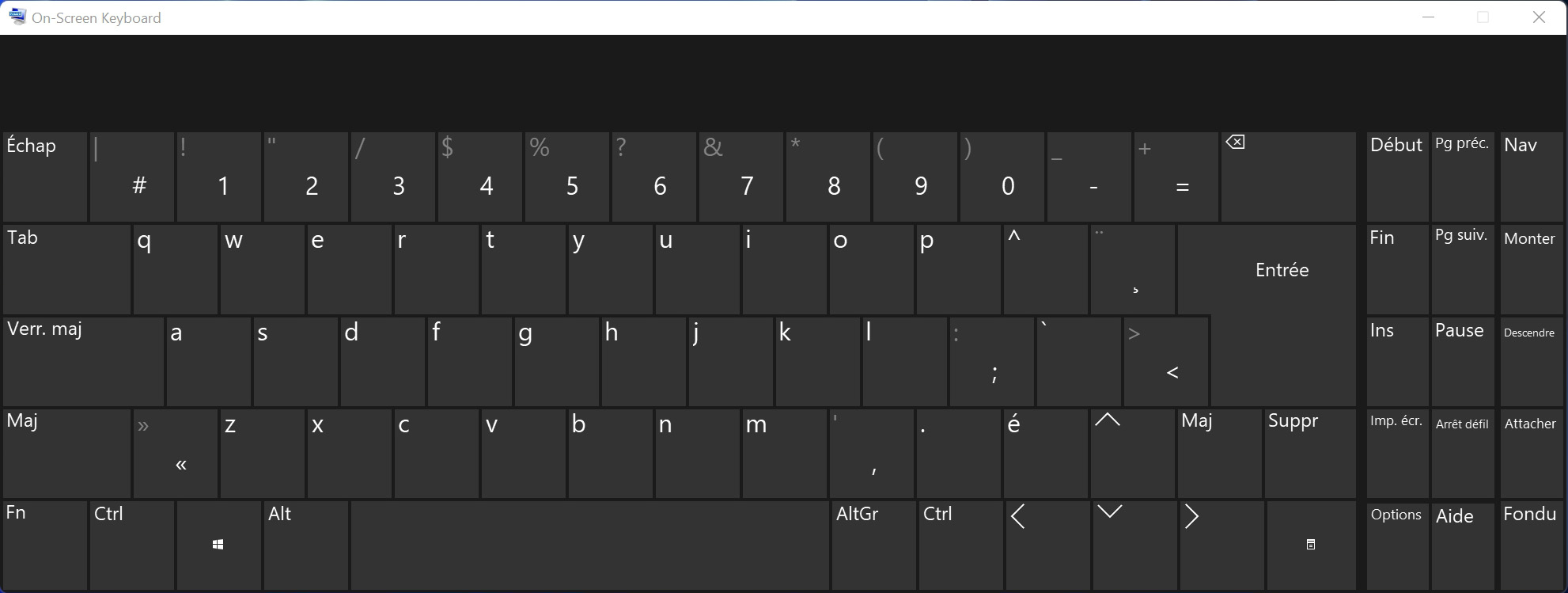Toggle the left Maj key
Image resolution: width=1568 pixels, height=593 pixels.
coord(63,454)
